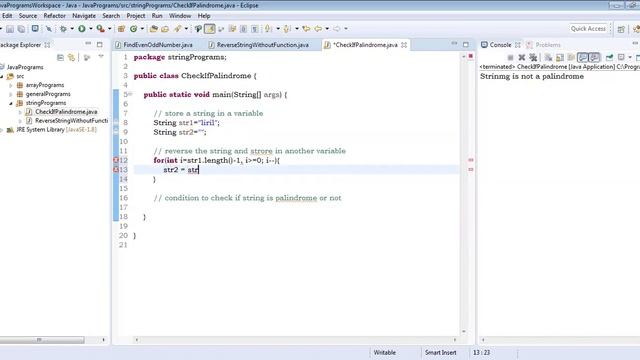Open the Source menu

tap(28, 16)
